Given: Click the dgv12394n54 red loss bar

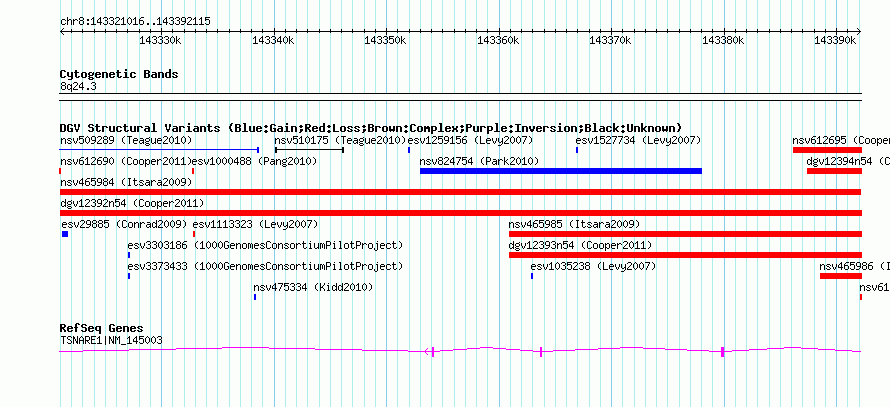Looking at the screenshot, I should pos(834,171).
